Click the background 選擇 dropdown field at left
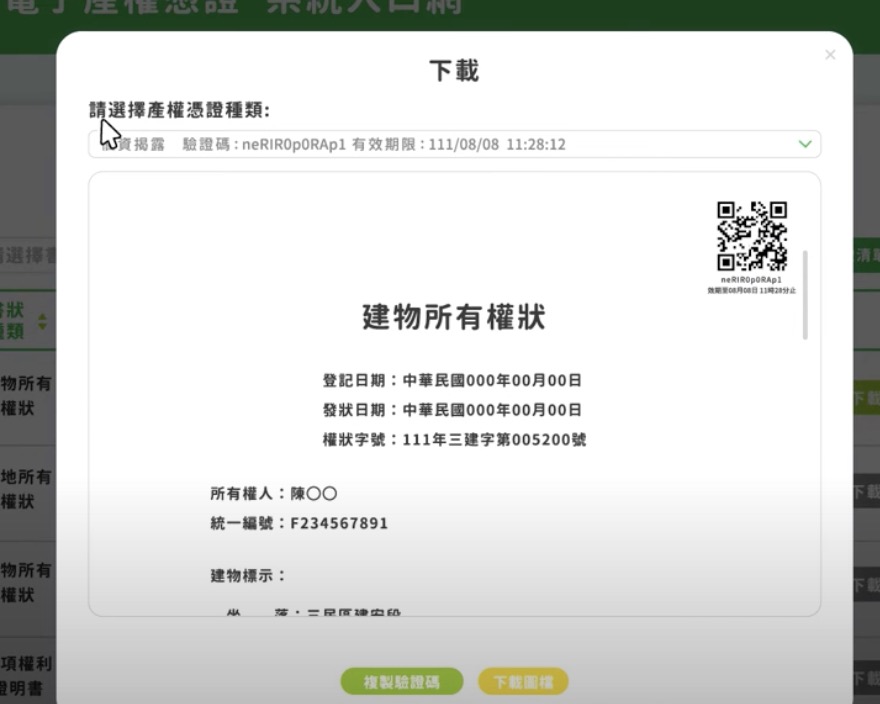 (27, 255)
